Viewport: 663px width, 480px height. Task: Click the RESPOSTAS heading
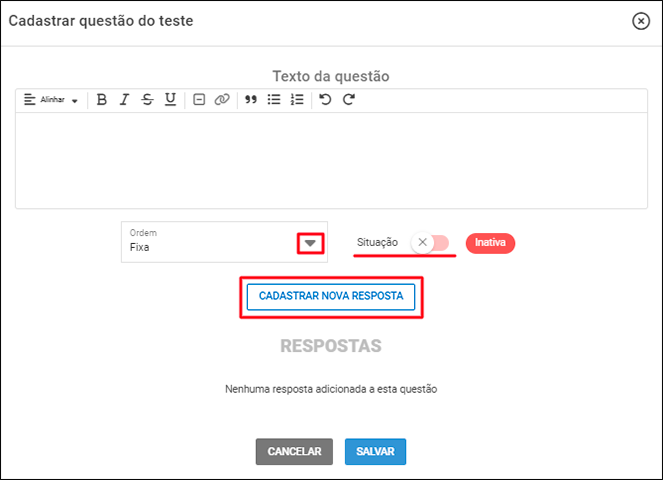tap(331, 346)
